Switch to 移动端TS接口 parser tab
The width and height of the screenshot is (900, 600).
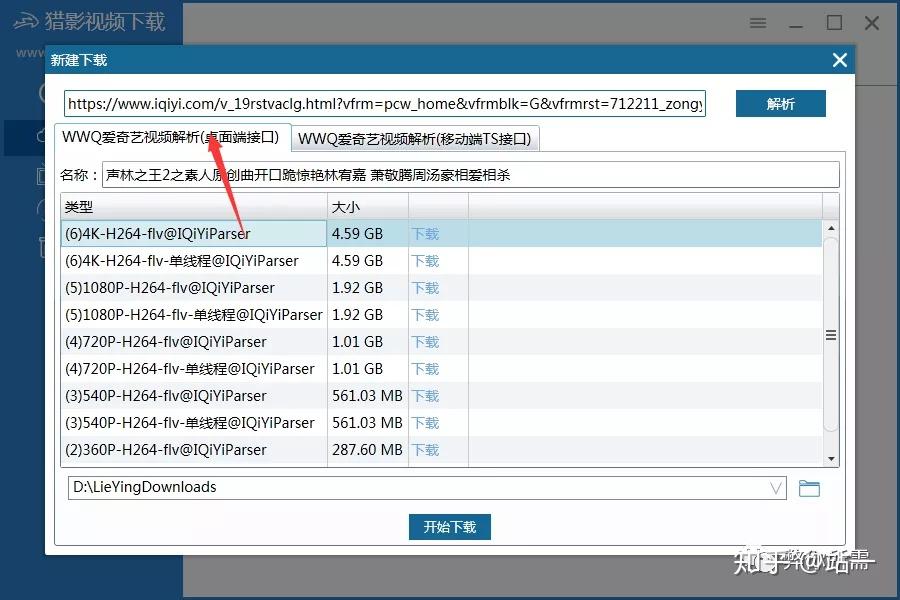(414, 139)
